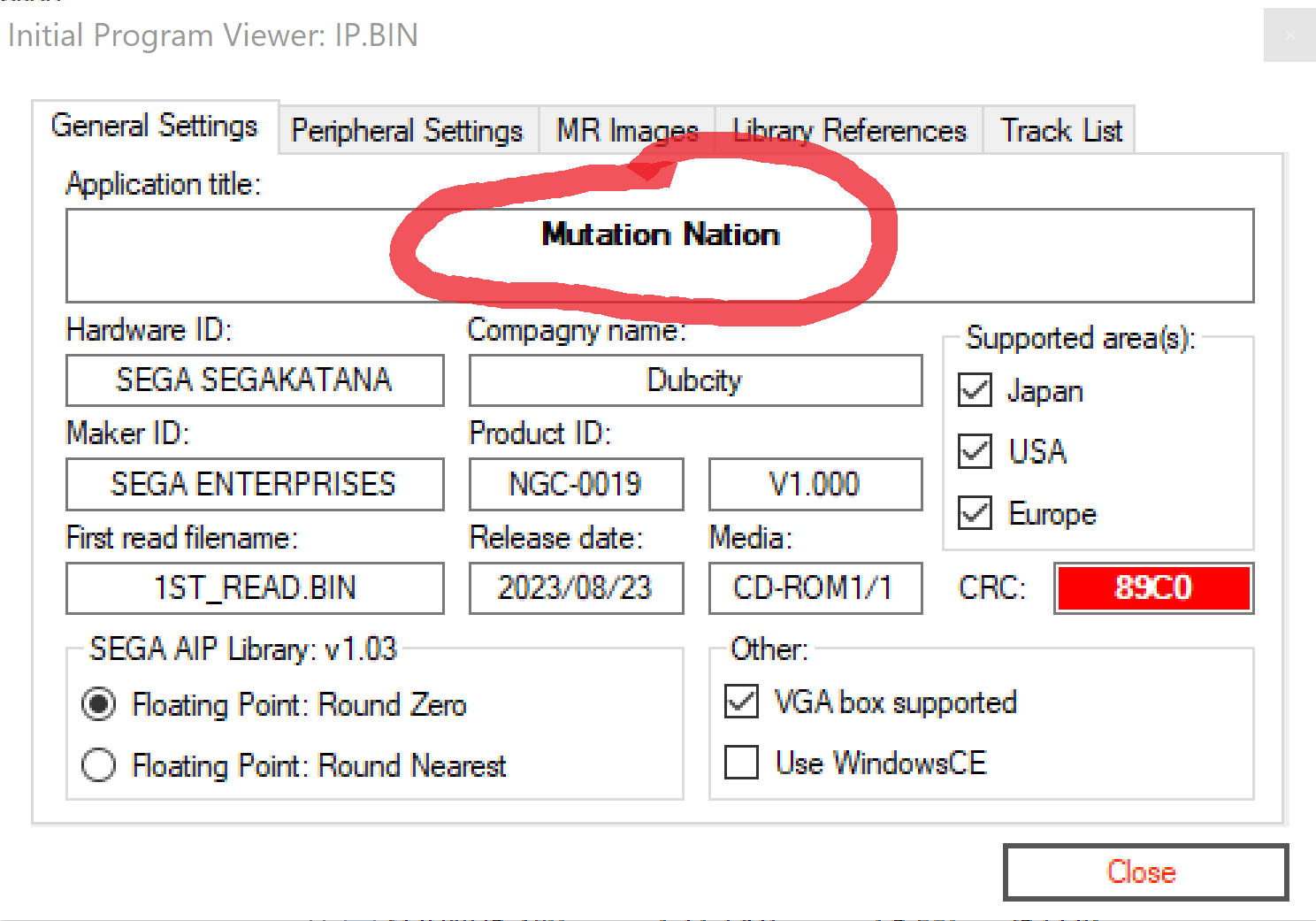The width and height of the screenshot is (1316, 921).
Task: Click the Release date field 2023/08/23
Action: 576,588
